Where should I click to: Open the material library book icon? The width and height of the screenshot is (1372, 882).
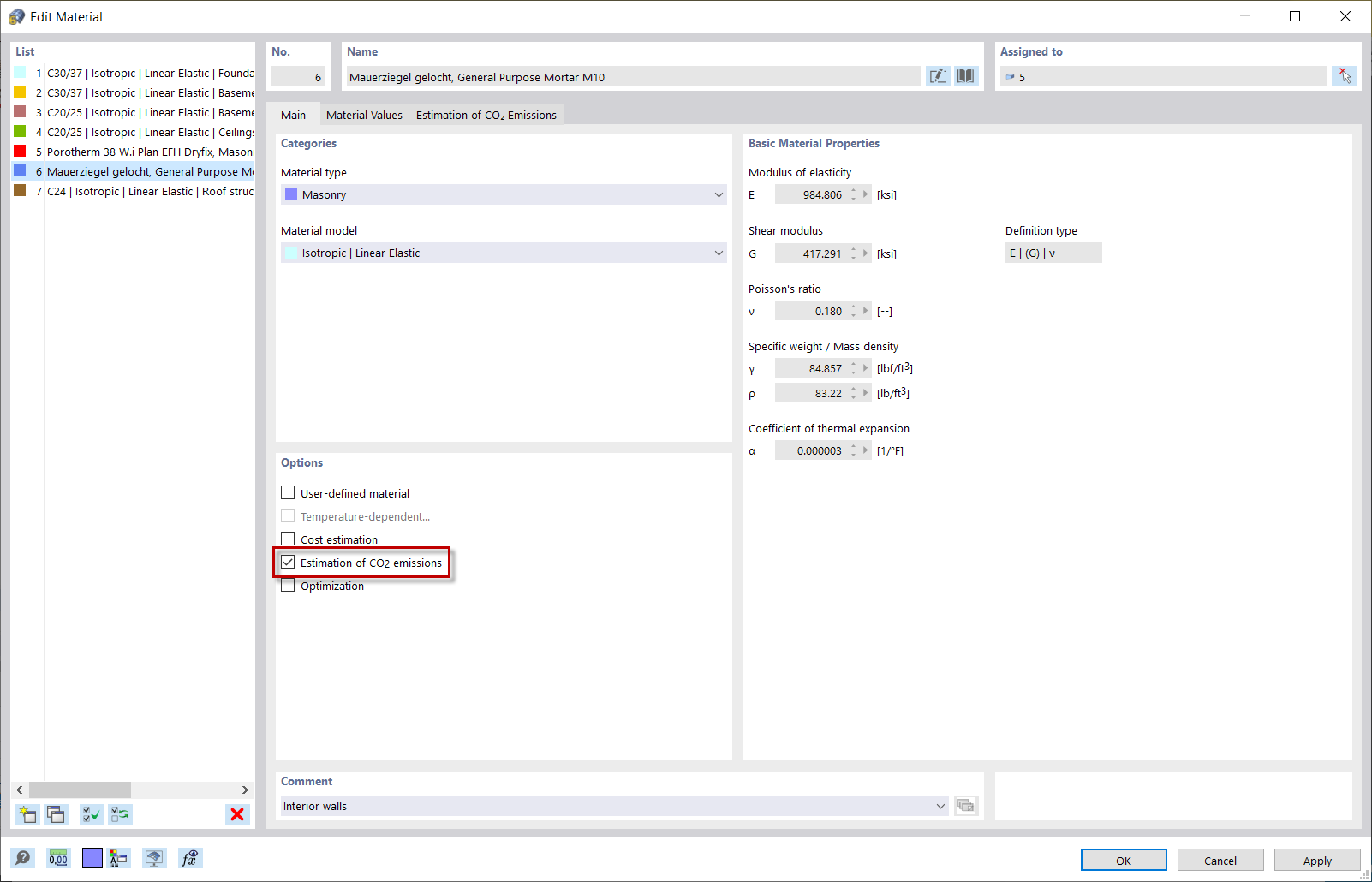966,76
